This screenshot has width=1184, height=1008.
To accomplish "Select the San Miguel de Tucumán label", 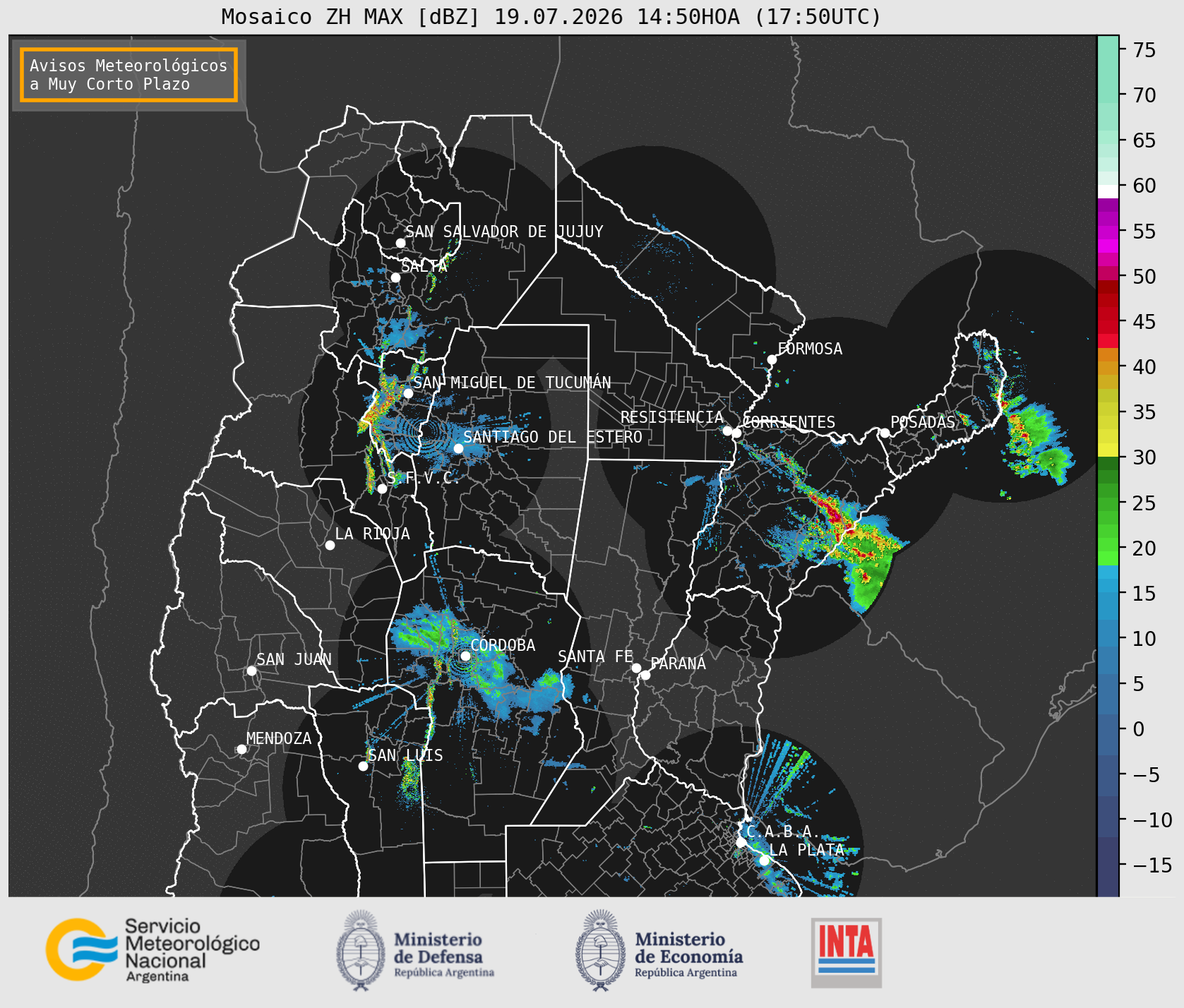I will (x=512, y=383).
